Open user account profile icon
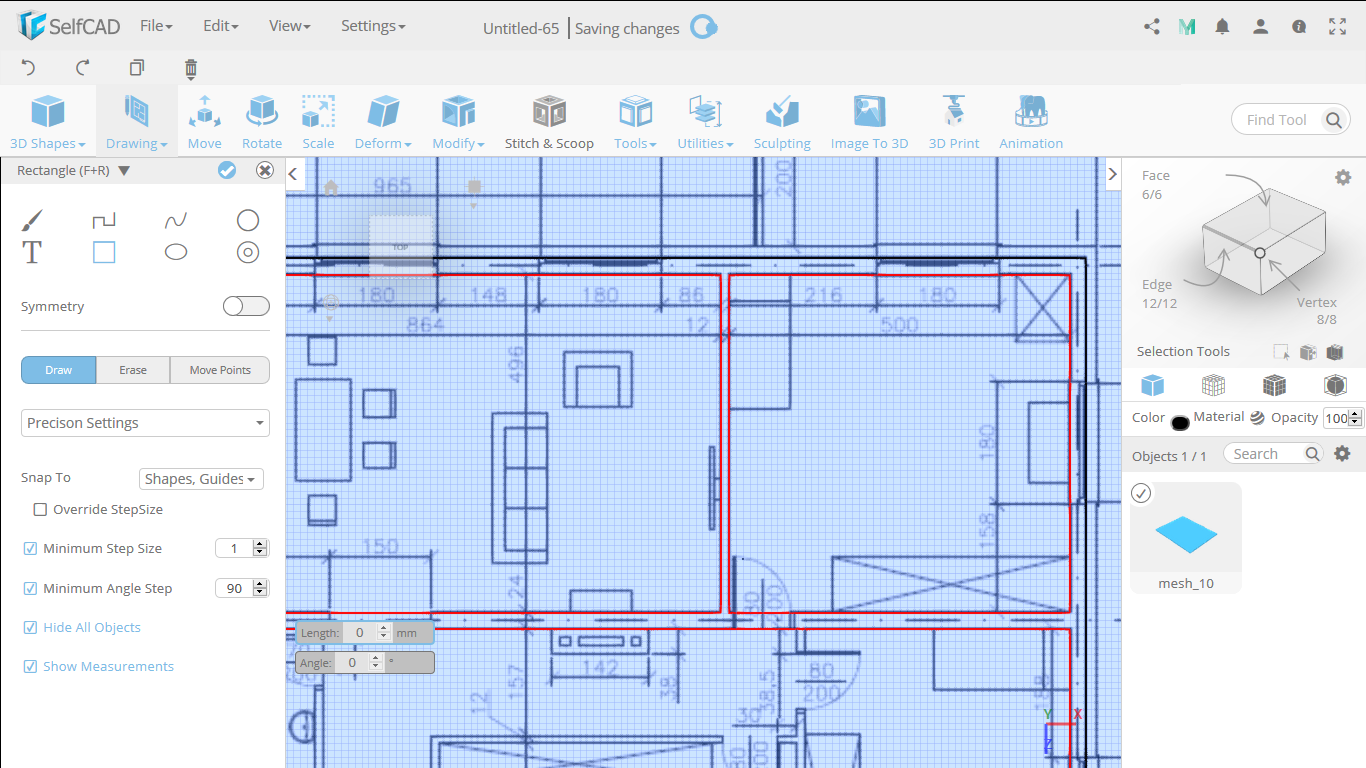Image resolution: width=1366 pixels, height=768 pixels. tap(1261, 27)
